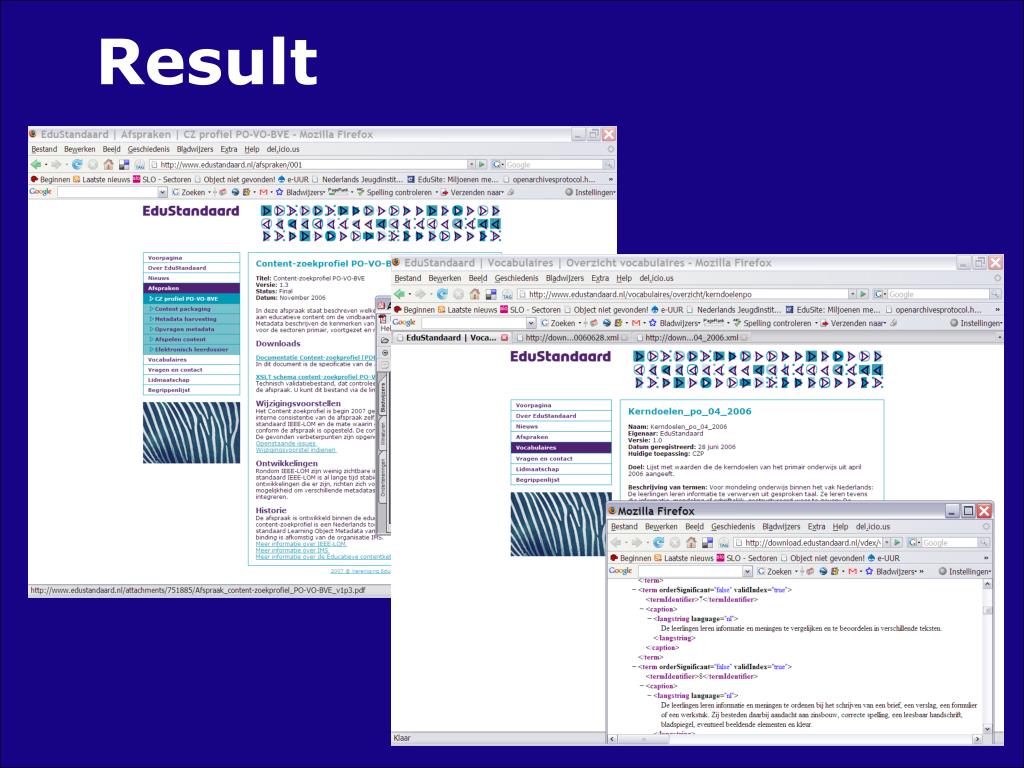This screenshot has width=1024, height=768.
Task: Click Documentatie Content-zoekprofiel download link
Action: click(x=316, y=357)
